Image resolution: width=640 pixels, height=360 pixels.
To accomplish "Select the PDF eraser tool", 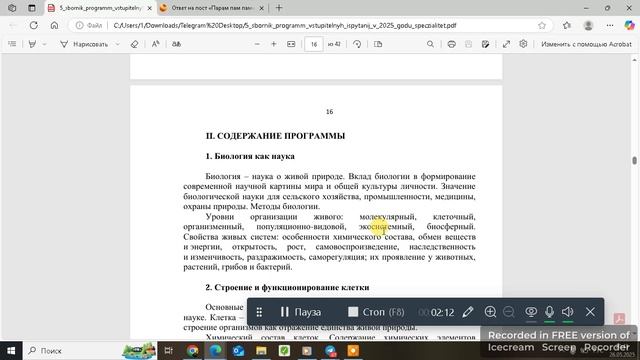I will [134, 44].
